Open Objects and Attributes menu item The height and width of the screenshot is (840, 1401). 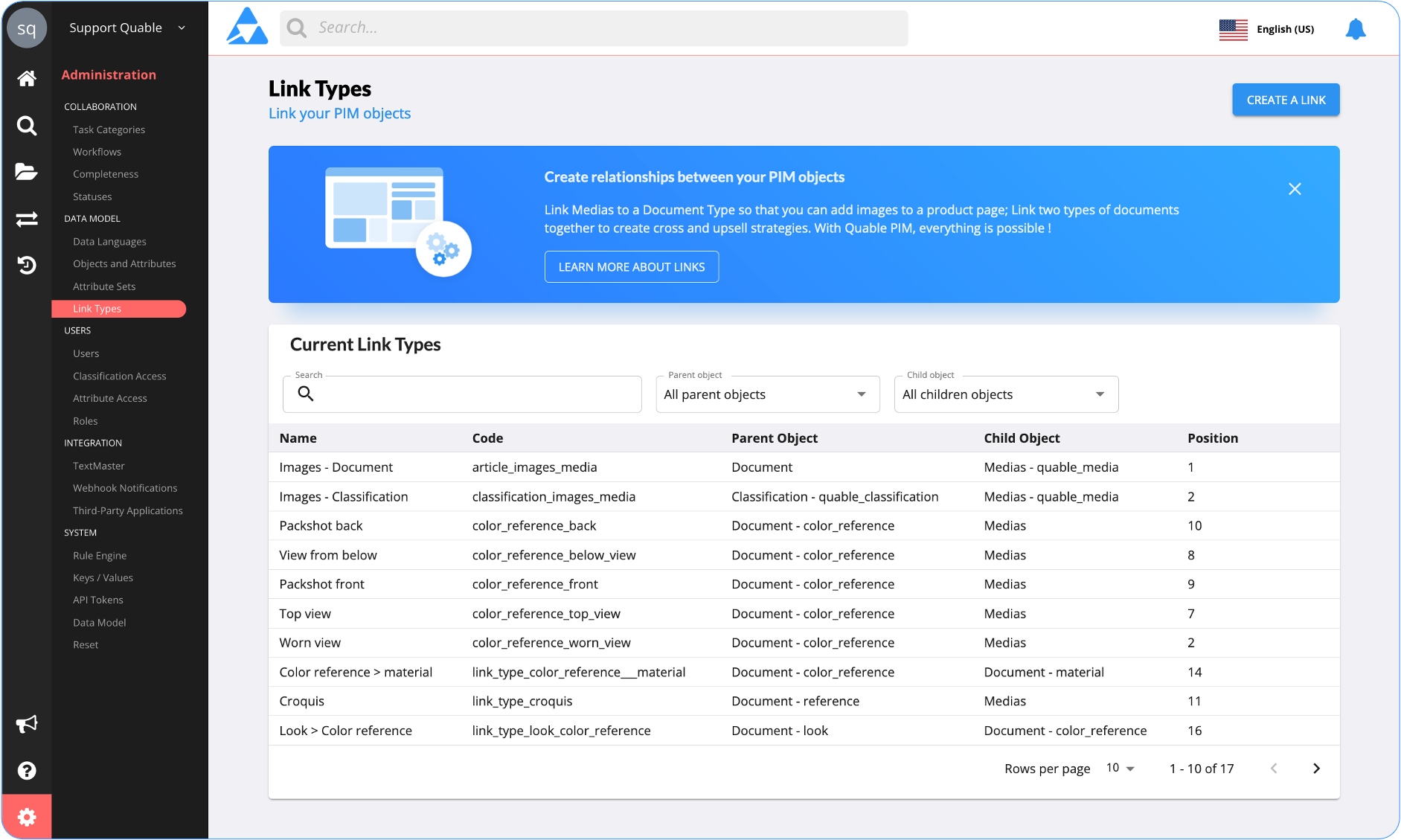(x=124, y=264)
